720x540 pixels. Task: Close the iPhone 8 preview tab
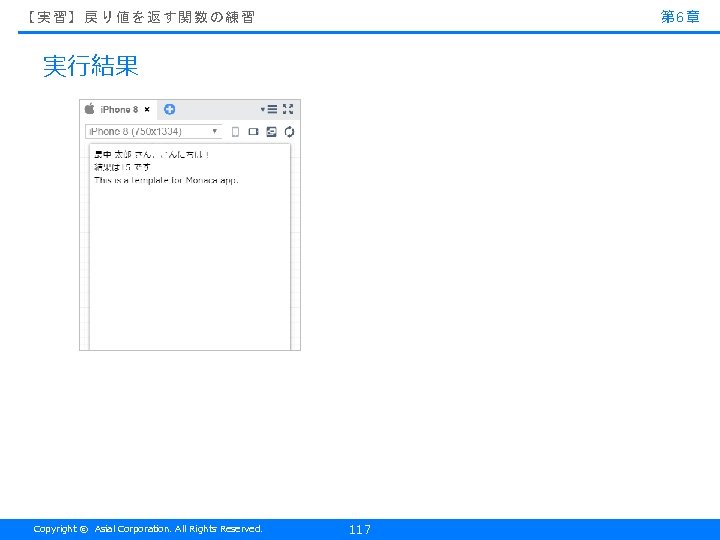(x=147, y=109)
